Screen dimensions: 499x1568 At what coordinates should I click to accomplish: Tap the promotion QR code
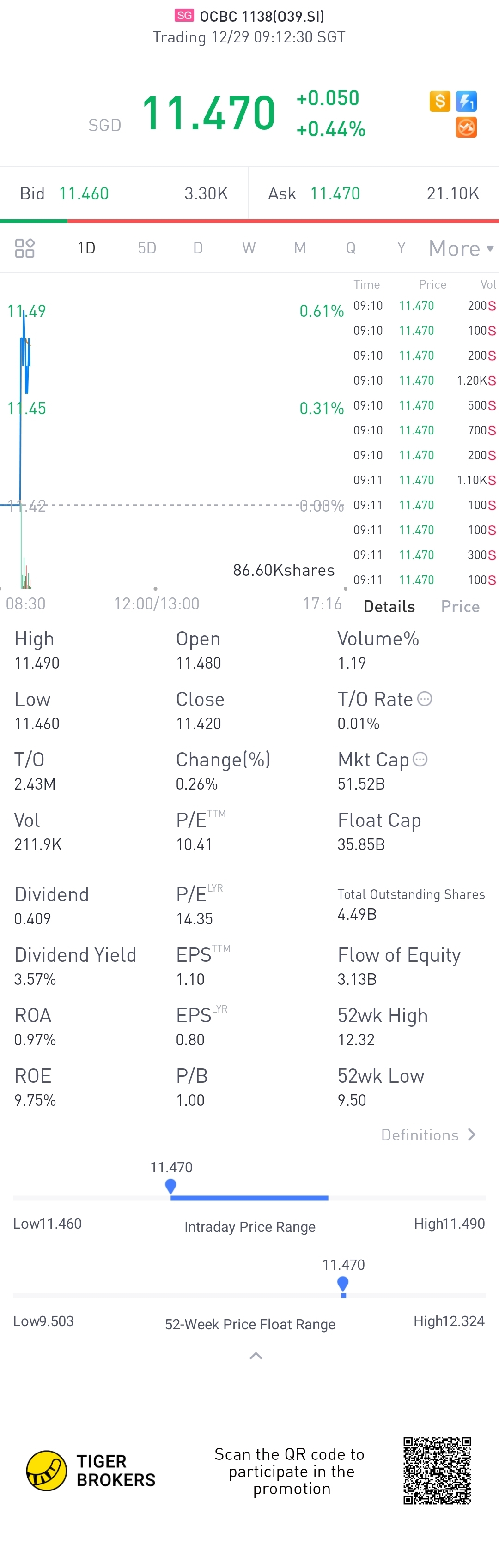[x=437, y=1471]
